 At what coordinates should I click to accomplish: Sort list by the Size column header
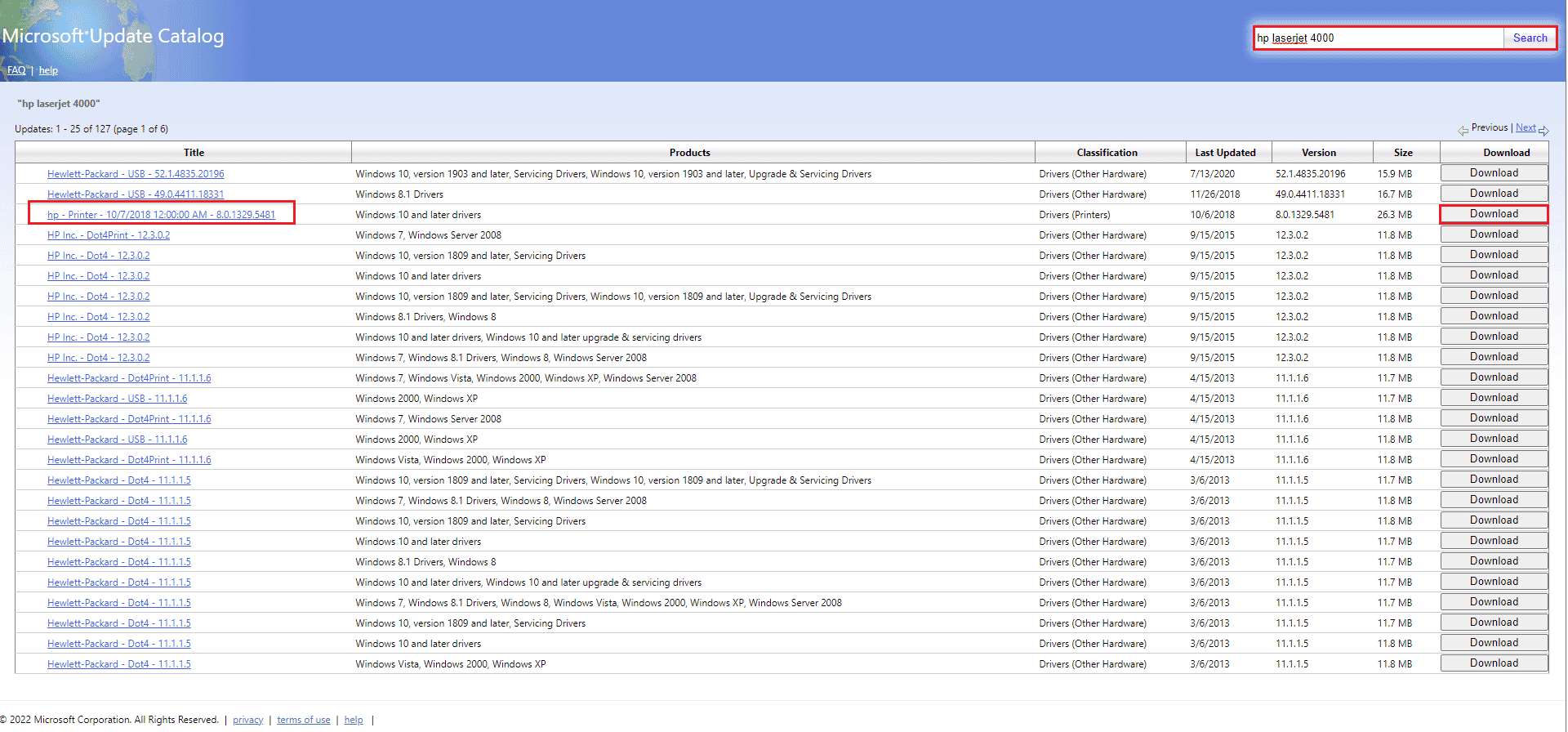click(x=1403, y=153)
